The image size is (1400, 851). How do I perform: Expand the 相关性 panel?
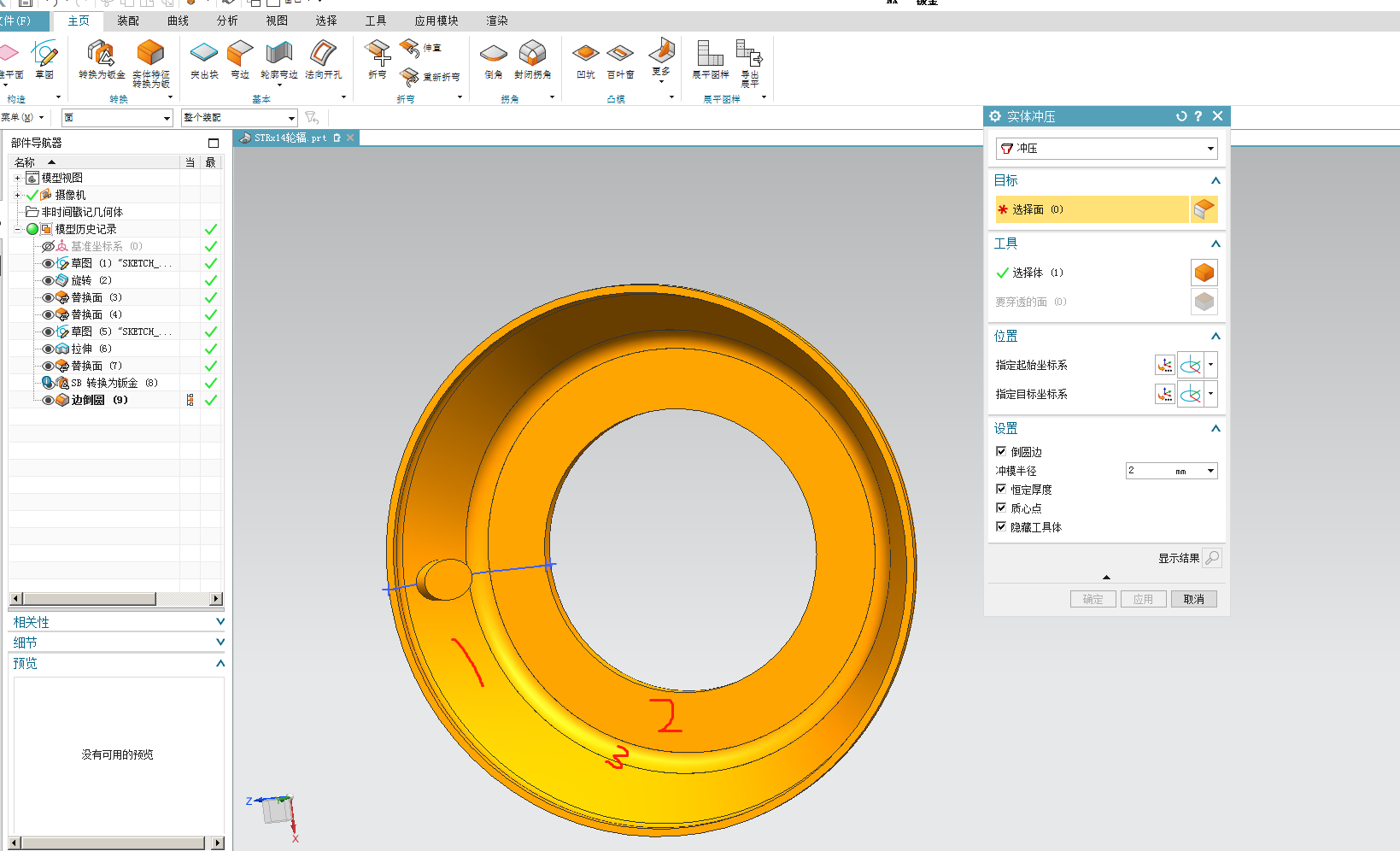220,622
